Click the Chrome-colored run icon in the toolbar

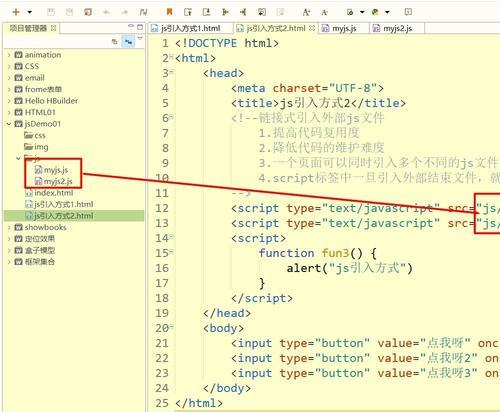(x=375, y=12)
